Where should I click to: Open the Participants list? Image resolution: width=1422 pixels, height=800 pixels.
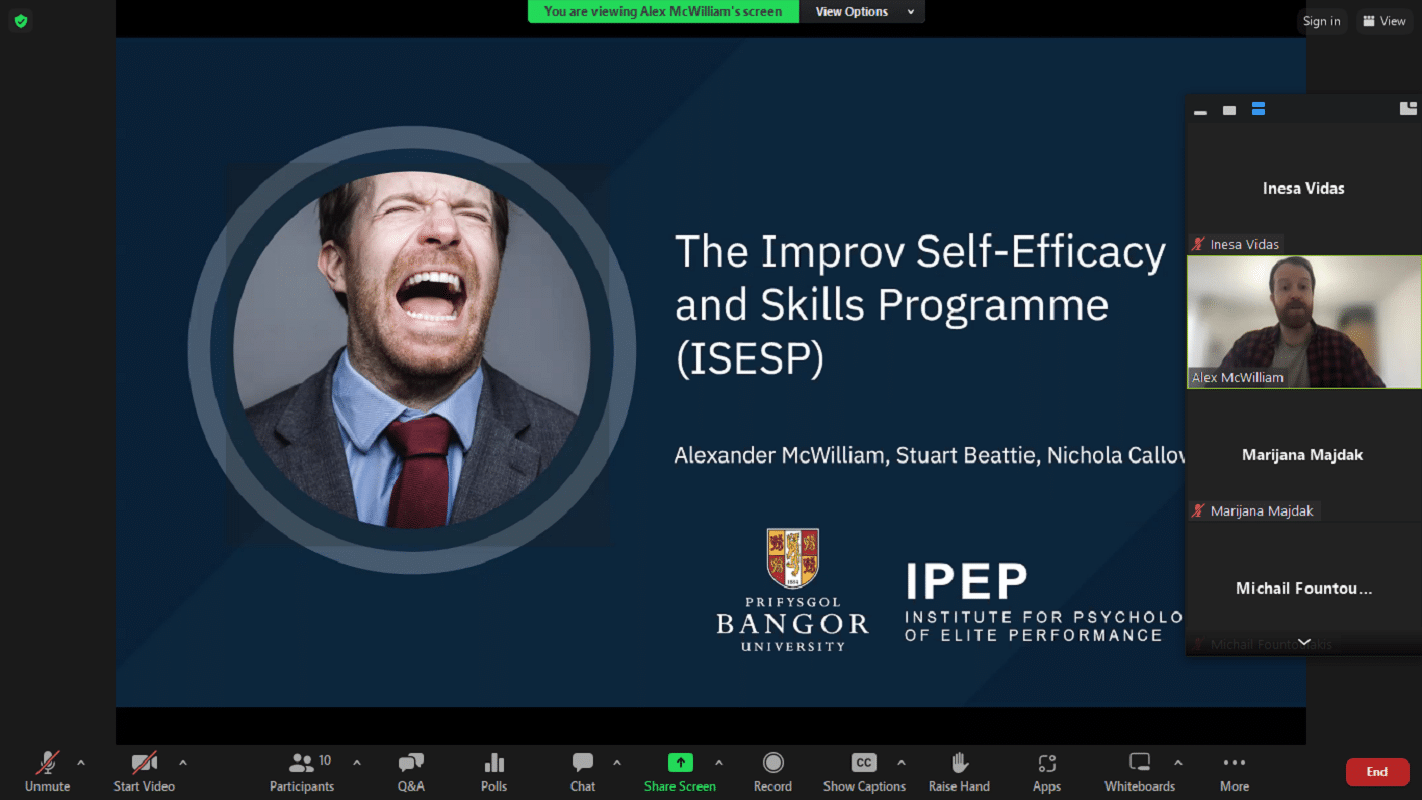tap(302, 772)
